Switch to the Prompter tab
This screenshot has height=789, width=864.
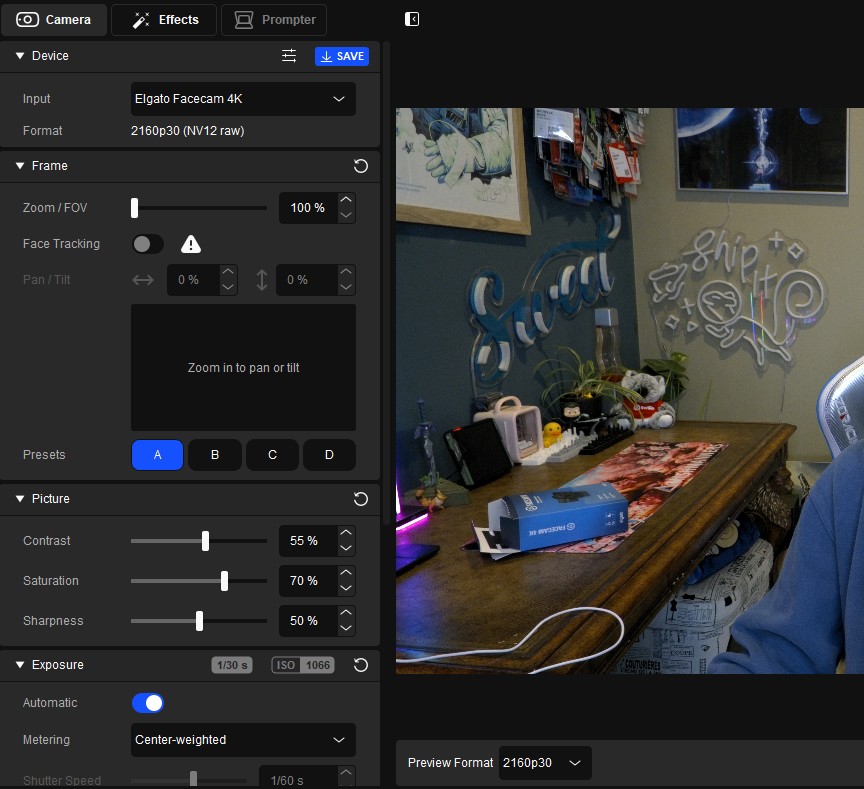click(273, 19)
